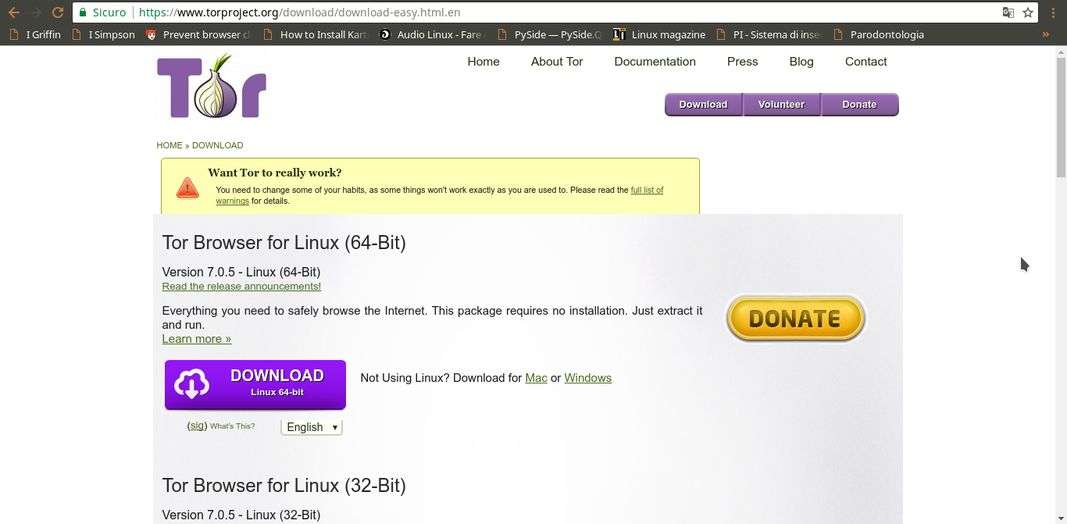Click the Mac download link
This screenshot has width=1067, height=524.
click(x=536, y=378)
